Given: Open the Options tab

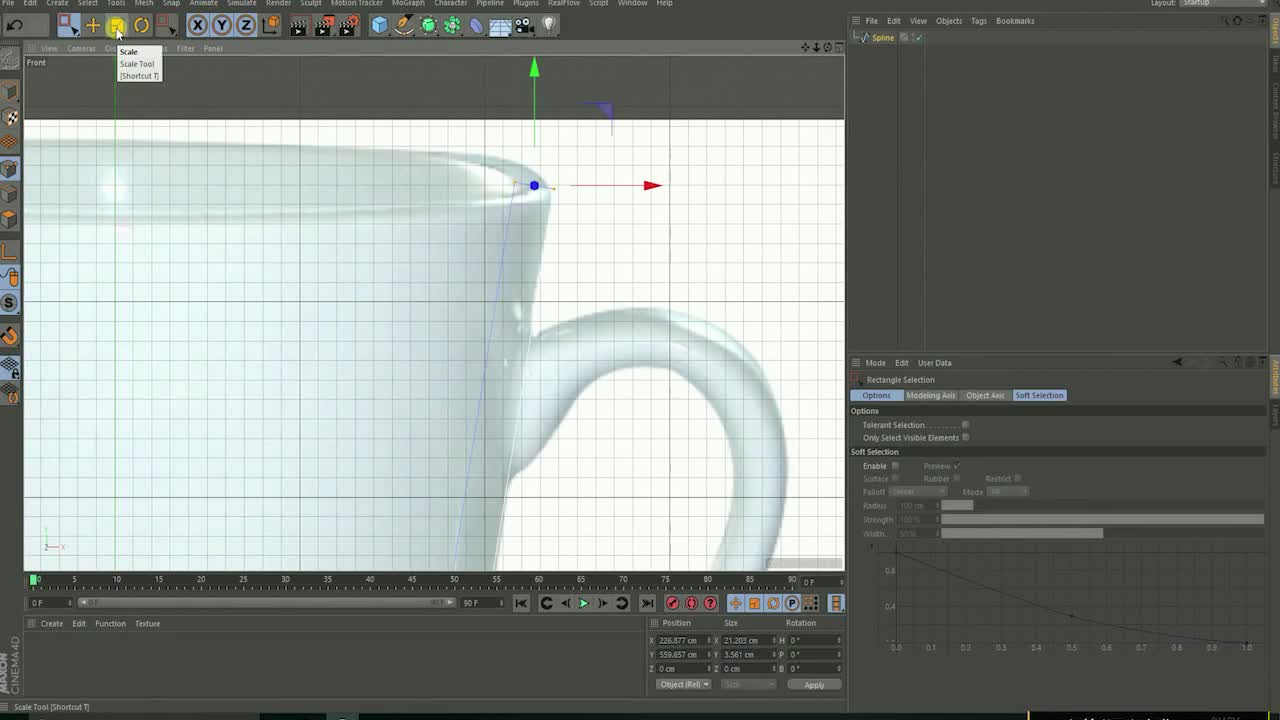Looking at the screenshot, I should [876, 395].
